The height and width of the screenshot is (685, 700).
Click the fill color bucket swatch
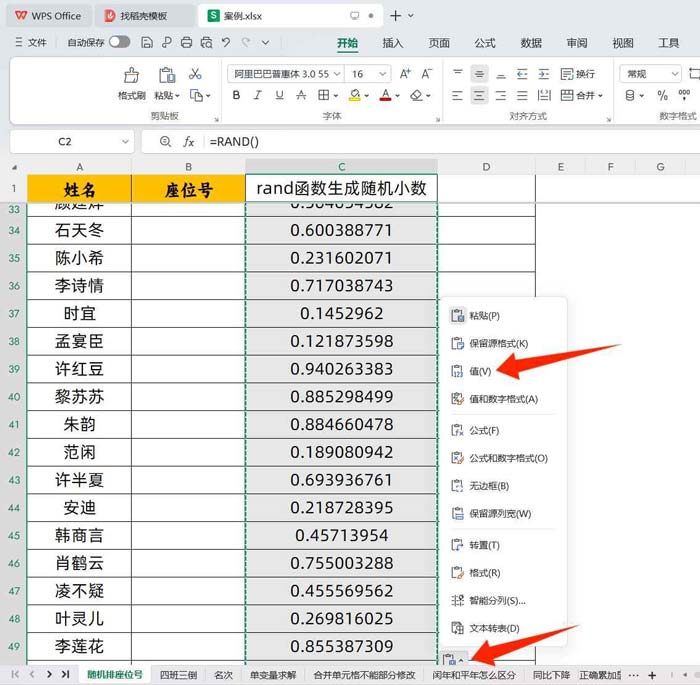(355, 95)
